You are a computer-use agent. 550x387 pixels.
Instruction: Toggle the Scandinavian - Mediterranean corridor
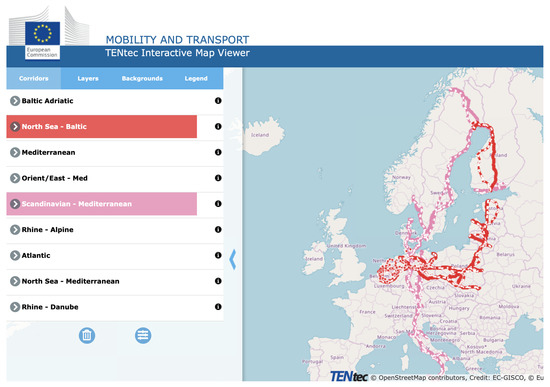(x=102, y=203)
